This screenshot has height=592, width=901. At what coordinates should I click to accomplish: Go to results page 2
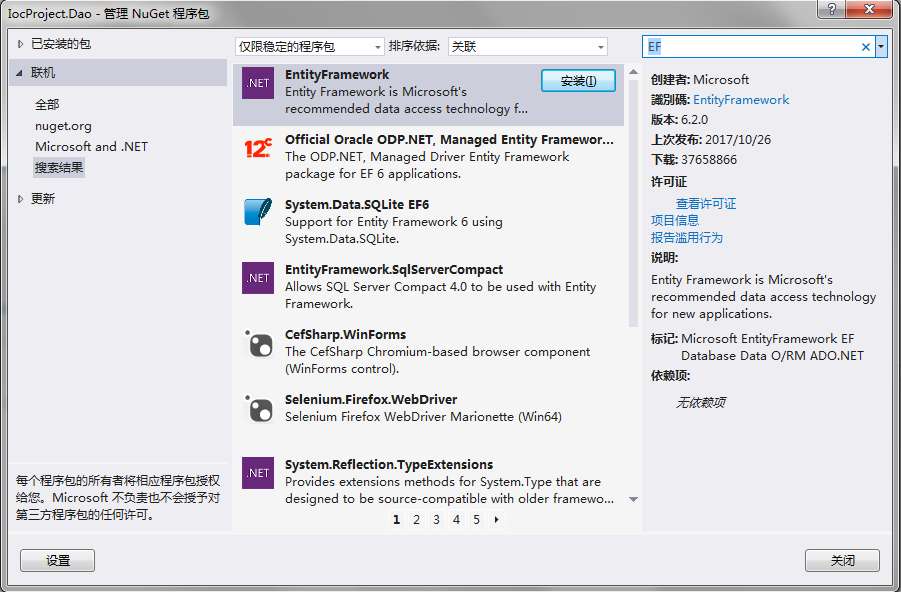(x=416, y=520)
